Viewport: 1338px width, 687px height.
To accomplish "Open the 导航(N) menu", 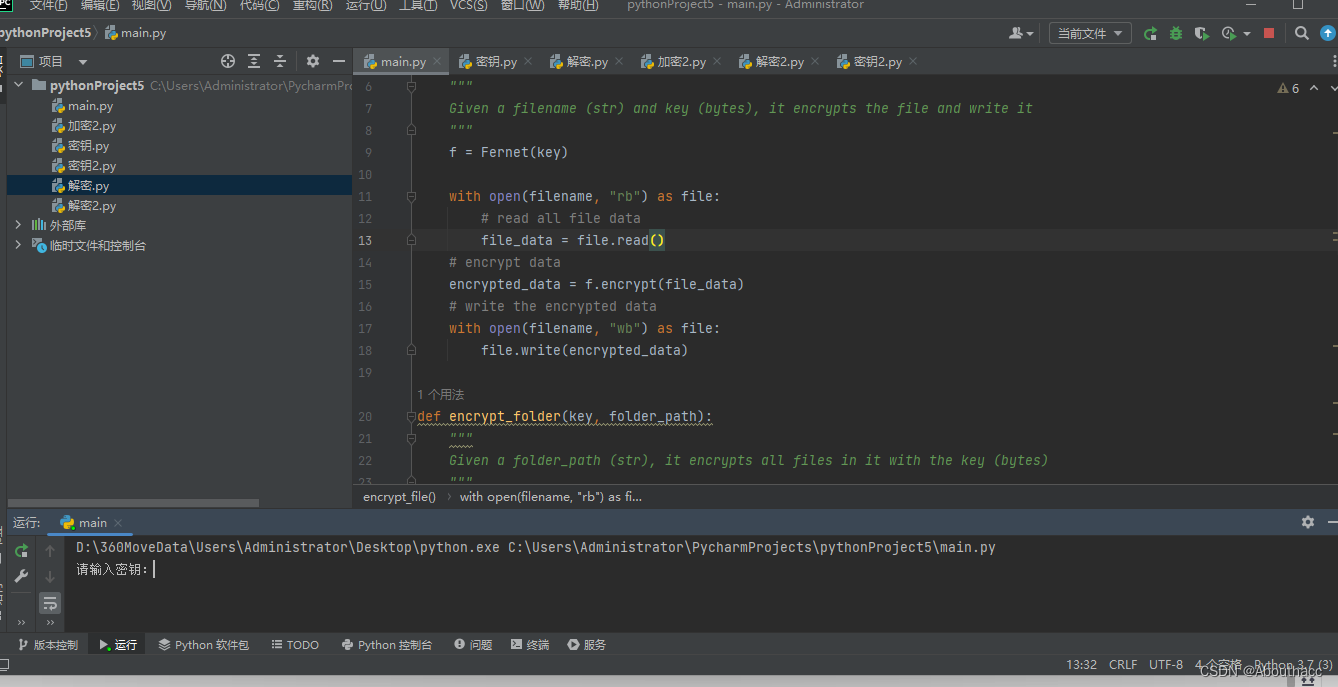I will coord(205,5).
